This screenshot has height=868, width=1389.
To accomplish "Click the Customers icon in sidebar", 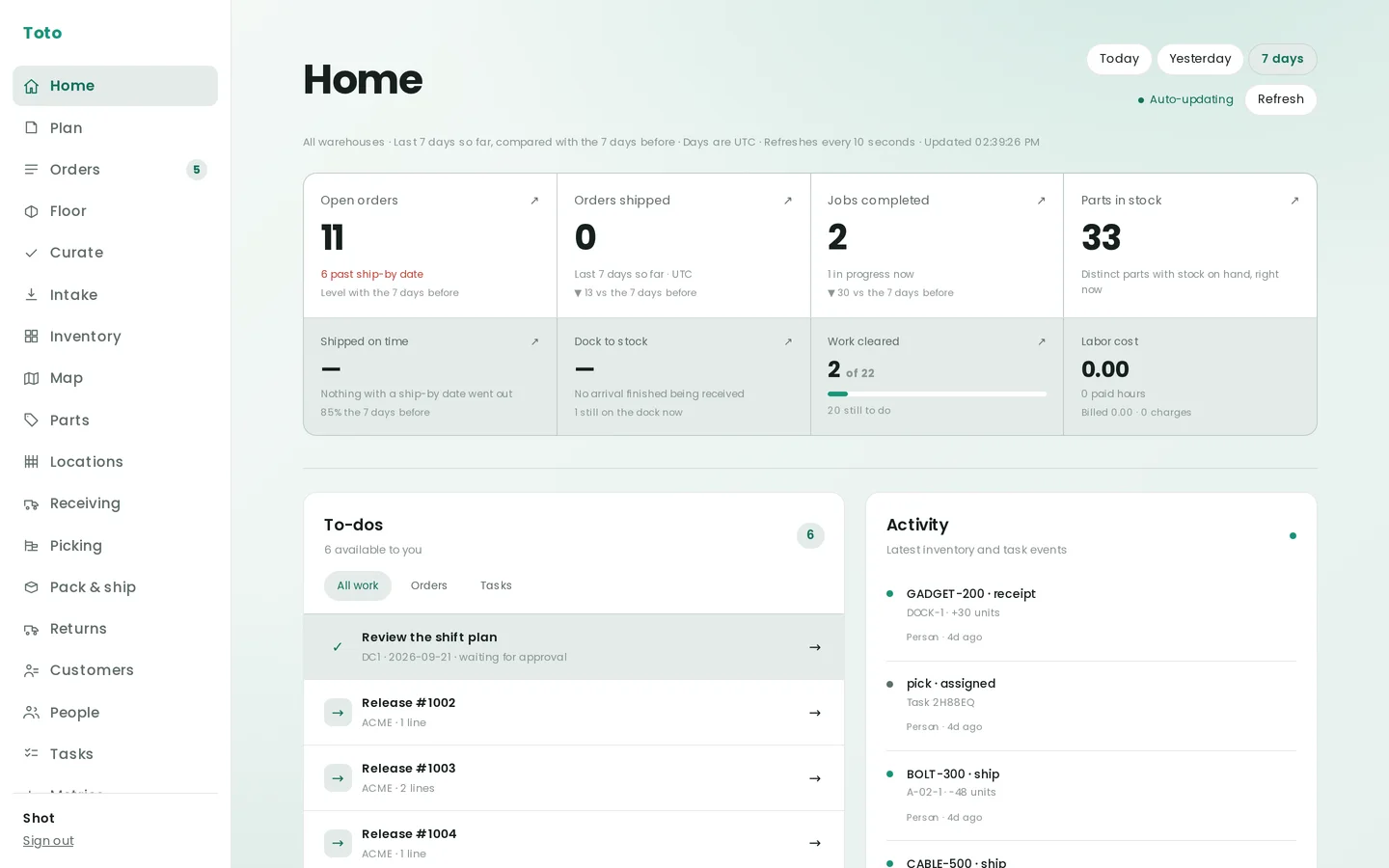I will 31,670.
